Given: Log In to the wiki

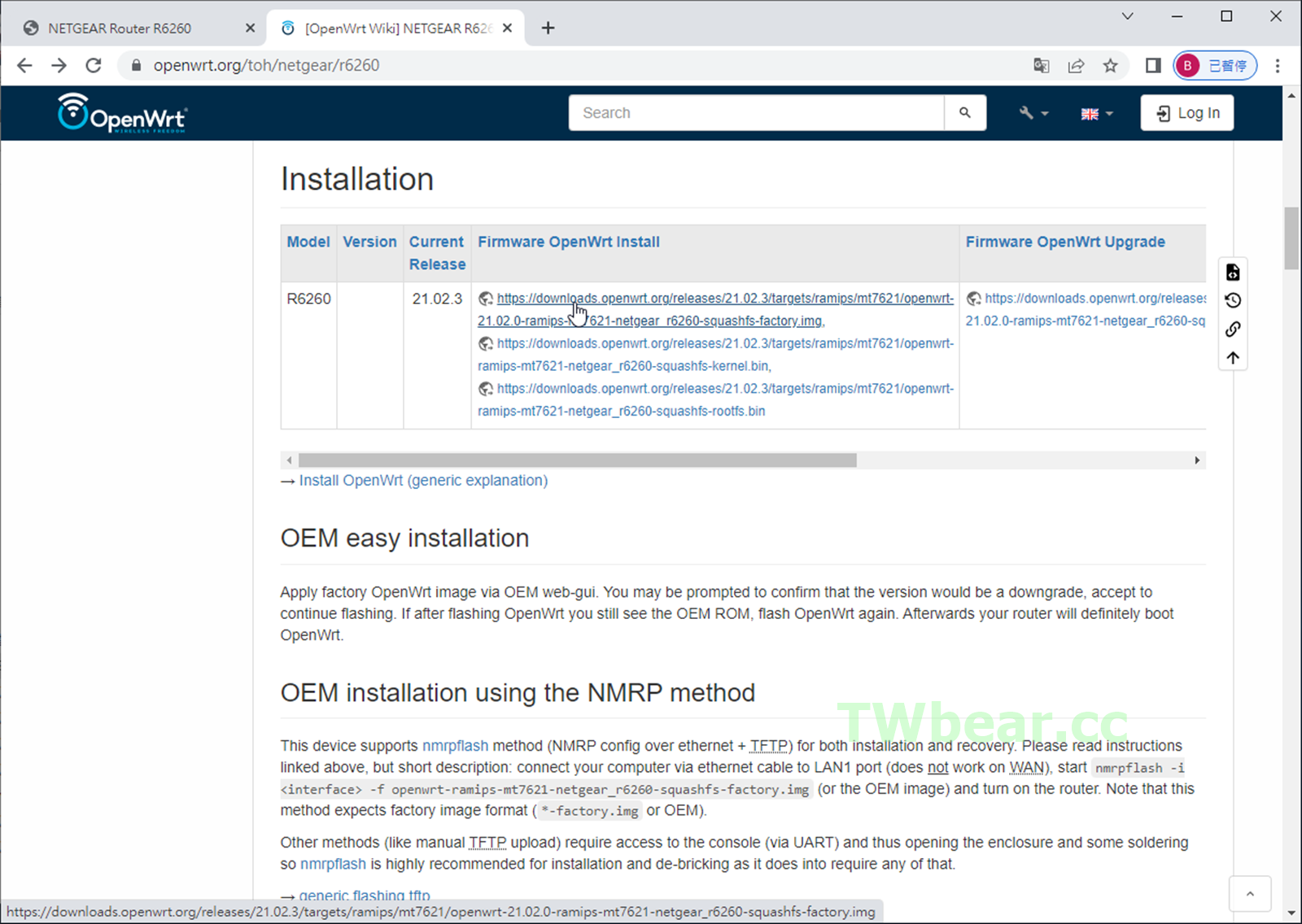Looking at the screenshot, I should pos(1187,113).
